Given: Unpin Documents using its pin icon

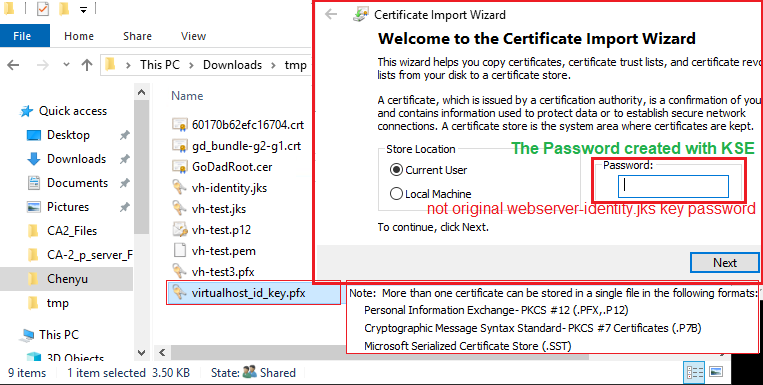Looking at the screenshot, I should [x=125, y=183].
